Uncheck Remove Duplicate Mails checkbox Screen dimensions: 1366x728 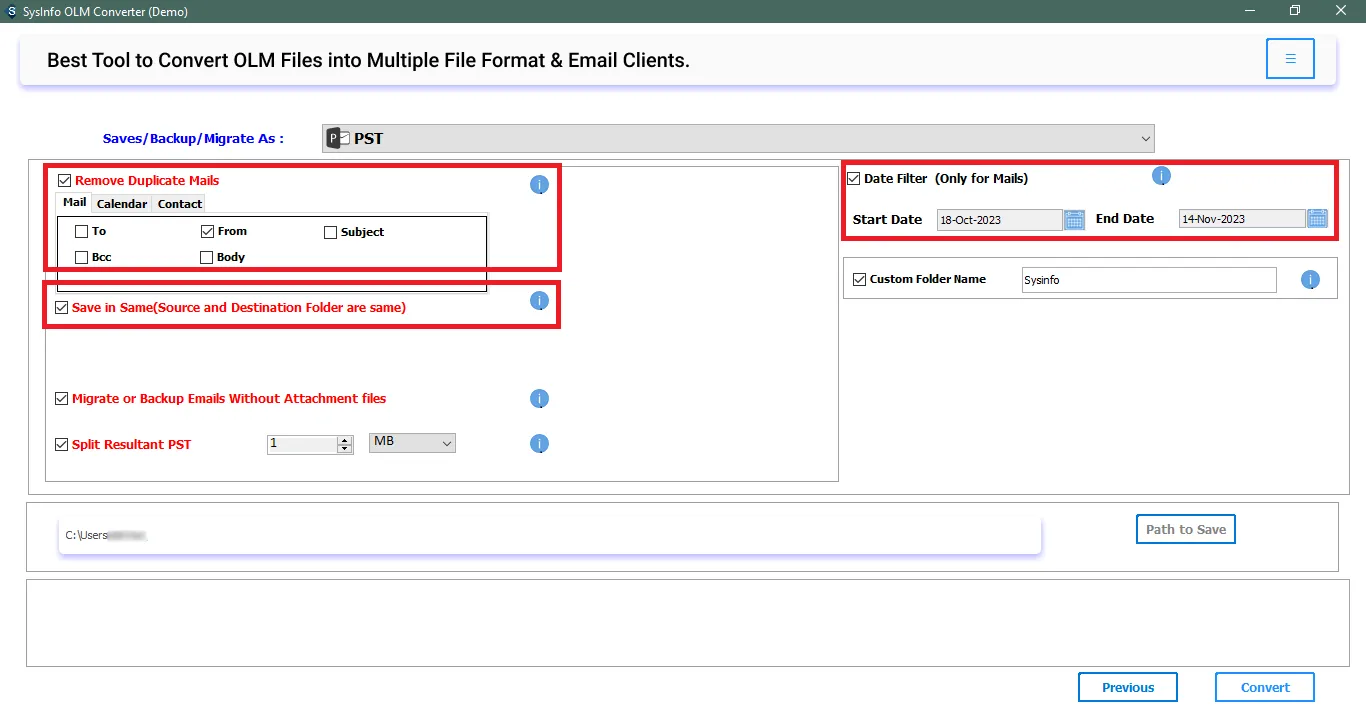click(x=65, y=181)
